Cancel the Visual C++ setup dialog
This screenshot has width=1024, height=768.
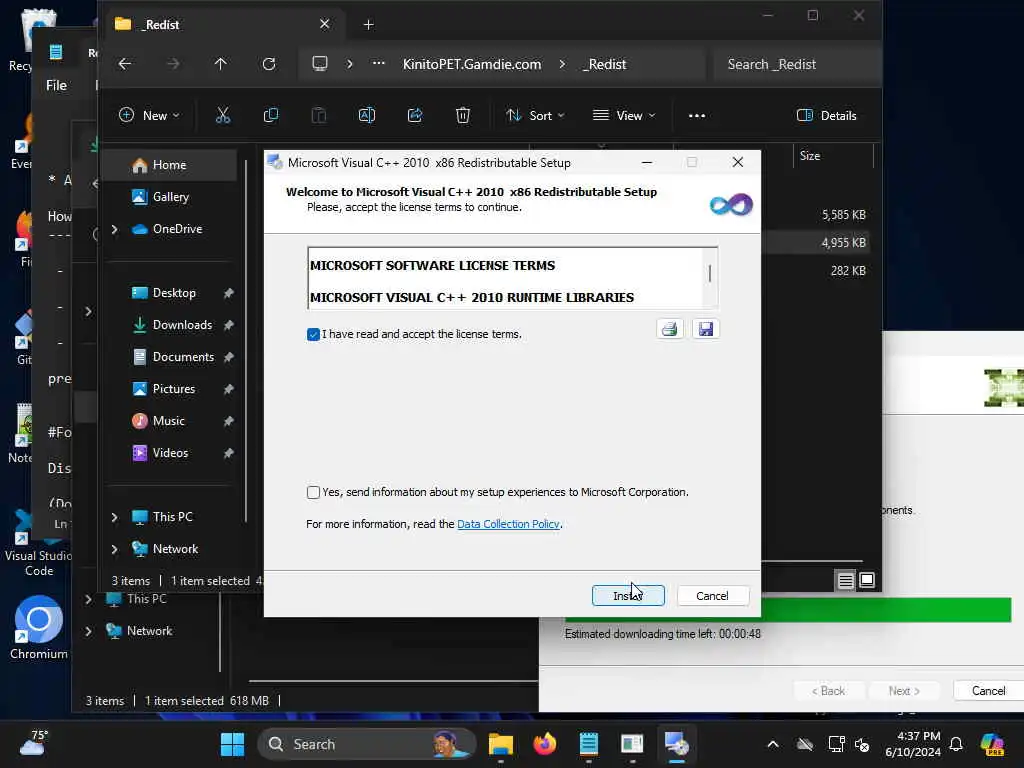coord(712,596)
